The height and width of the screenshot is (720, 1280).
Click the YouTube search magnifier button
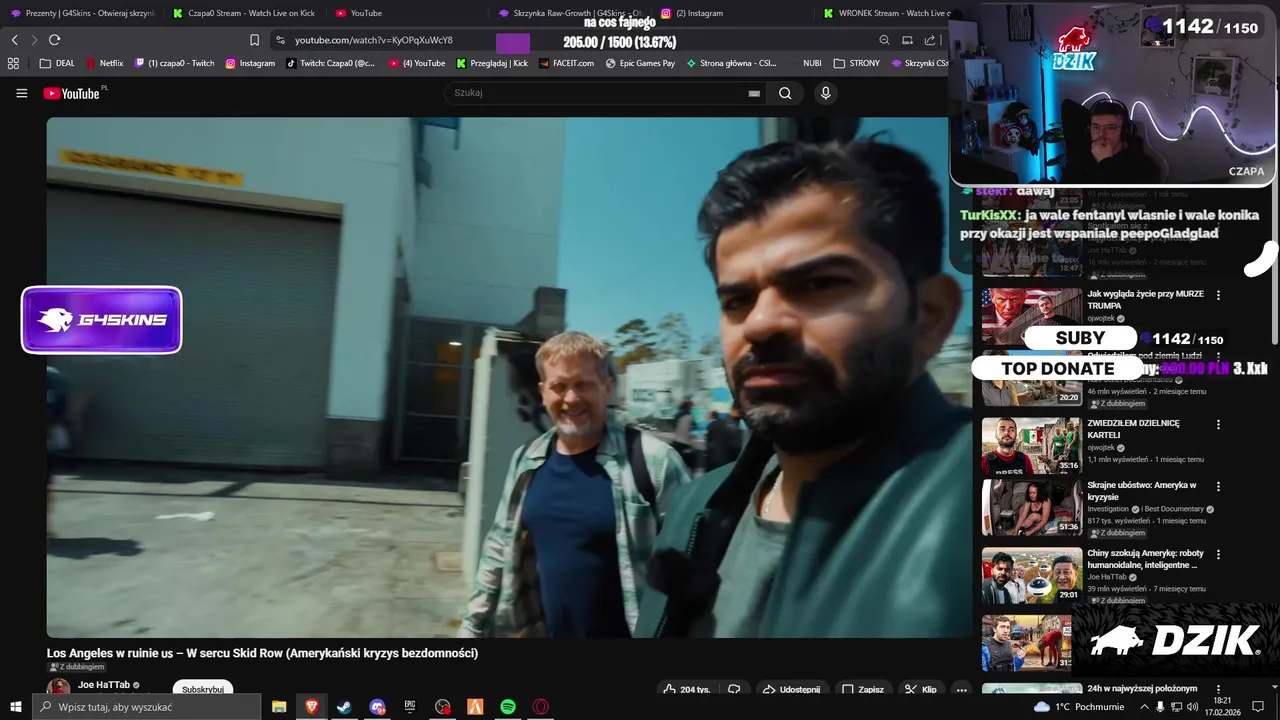coord(785,93)
